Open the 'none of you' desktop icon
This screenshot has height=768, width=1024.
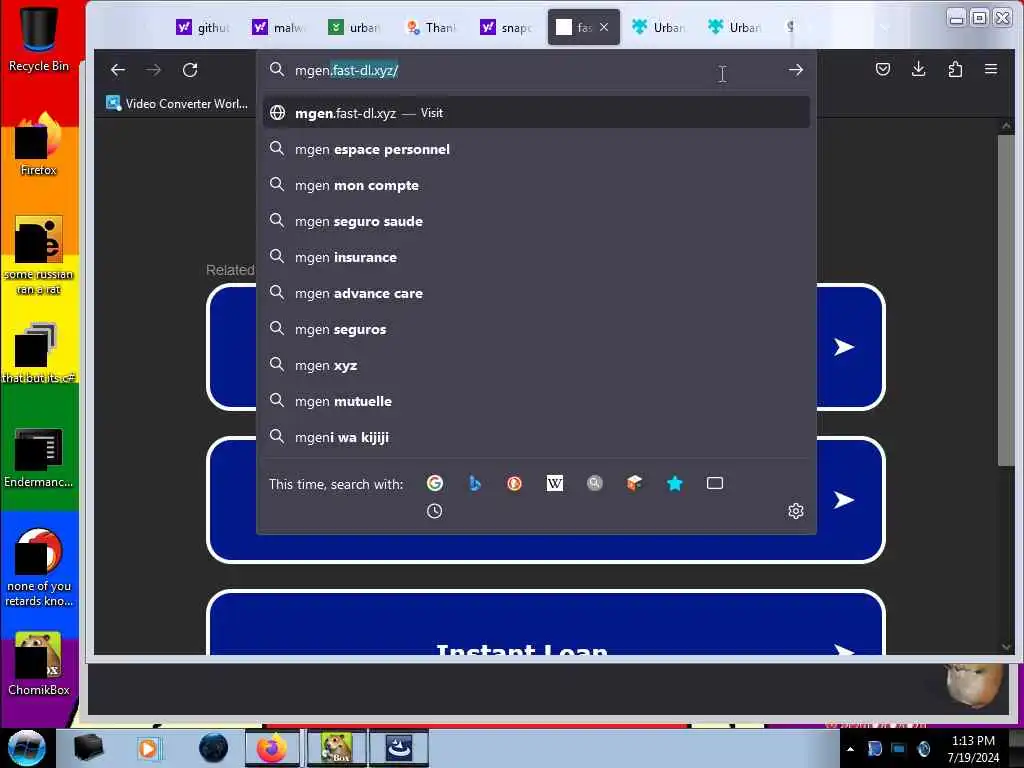pyautogui.click(x=39, y=567)
